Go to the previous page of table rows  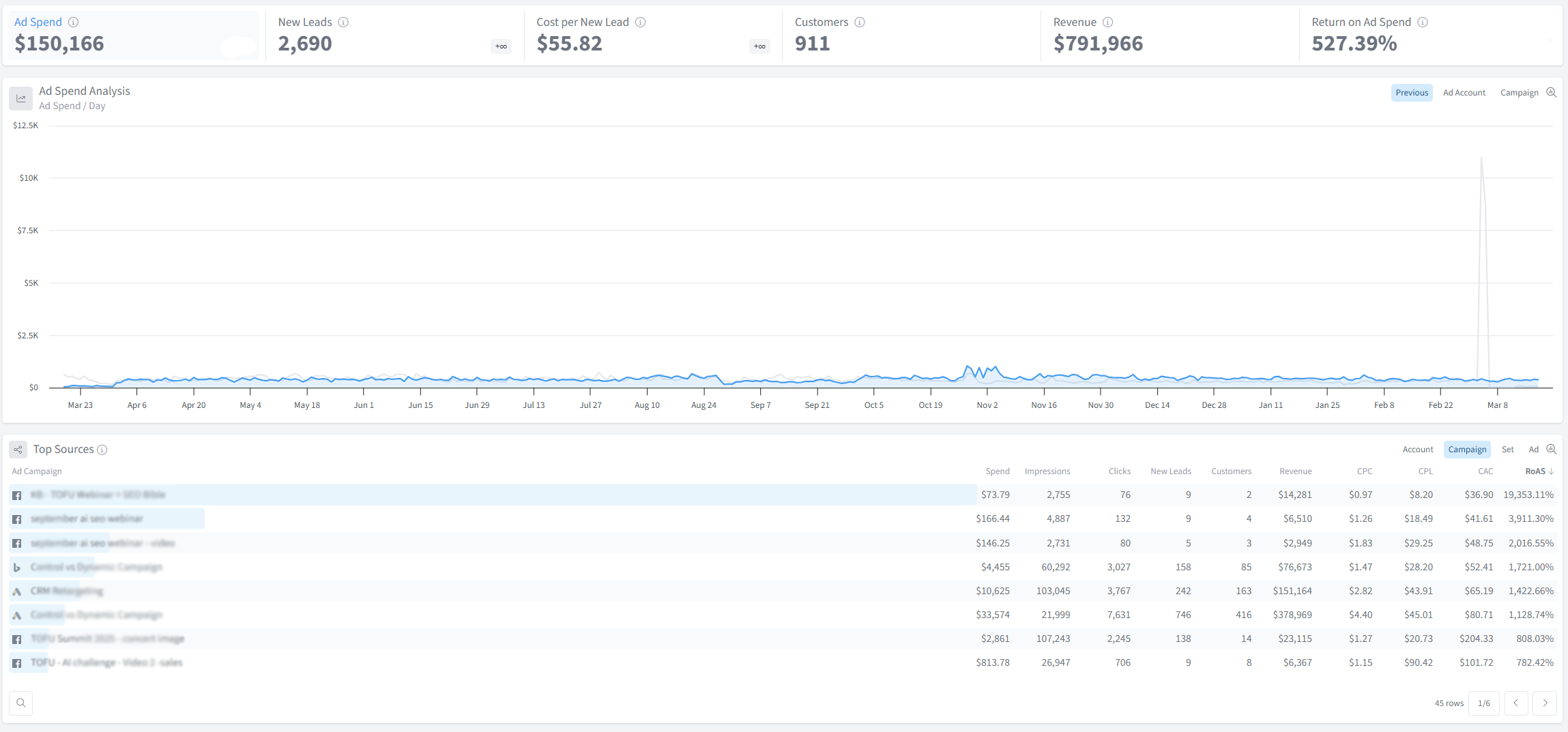pyautogui.click(x=1515, y=703)
